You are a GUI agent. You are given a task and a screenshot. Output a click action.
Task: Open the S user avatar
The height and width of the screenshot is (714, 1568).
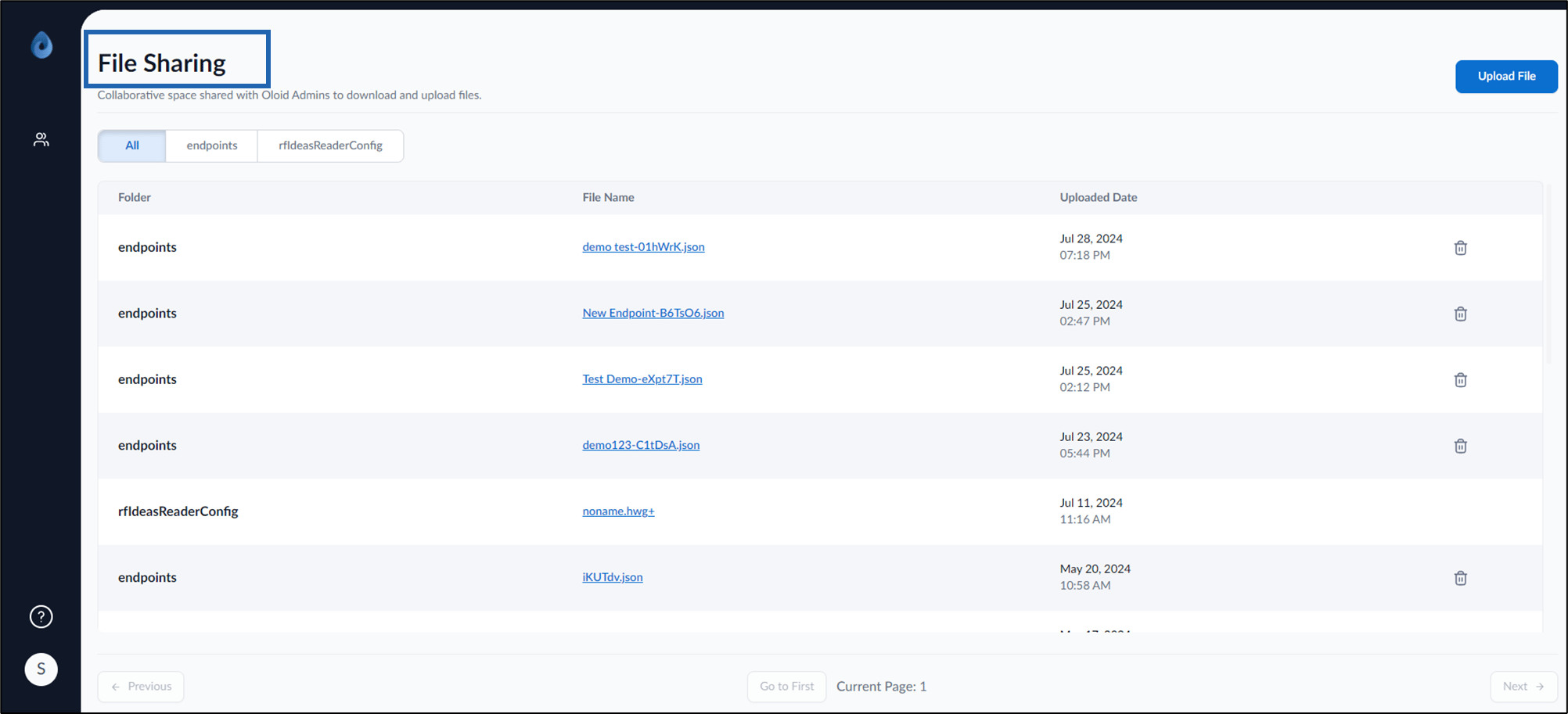click(x=41, y=669)
